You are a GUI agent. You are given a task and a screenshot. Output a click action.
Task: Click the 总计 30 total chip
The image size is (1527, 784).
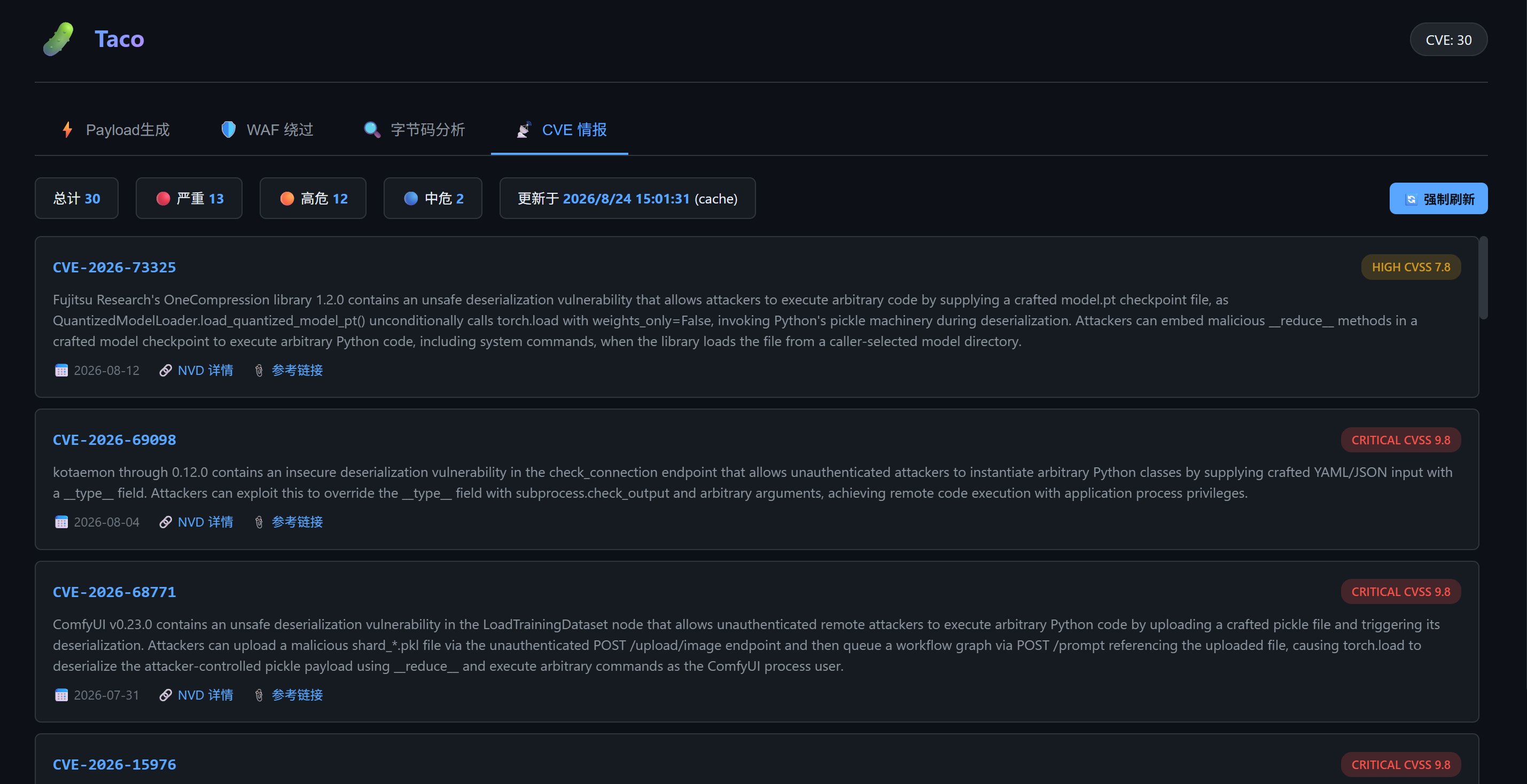point(76,199)
